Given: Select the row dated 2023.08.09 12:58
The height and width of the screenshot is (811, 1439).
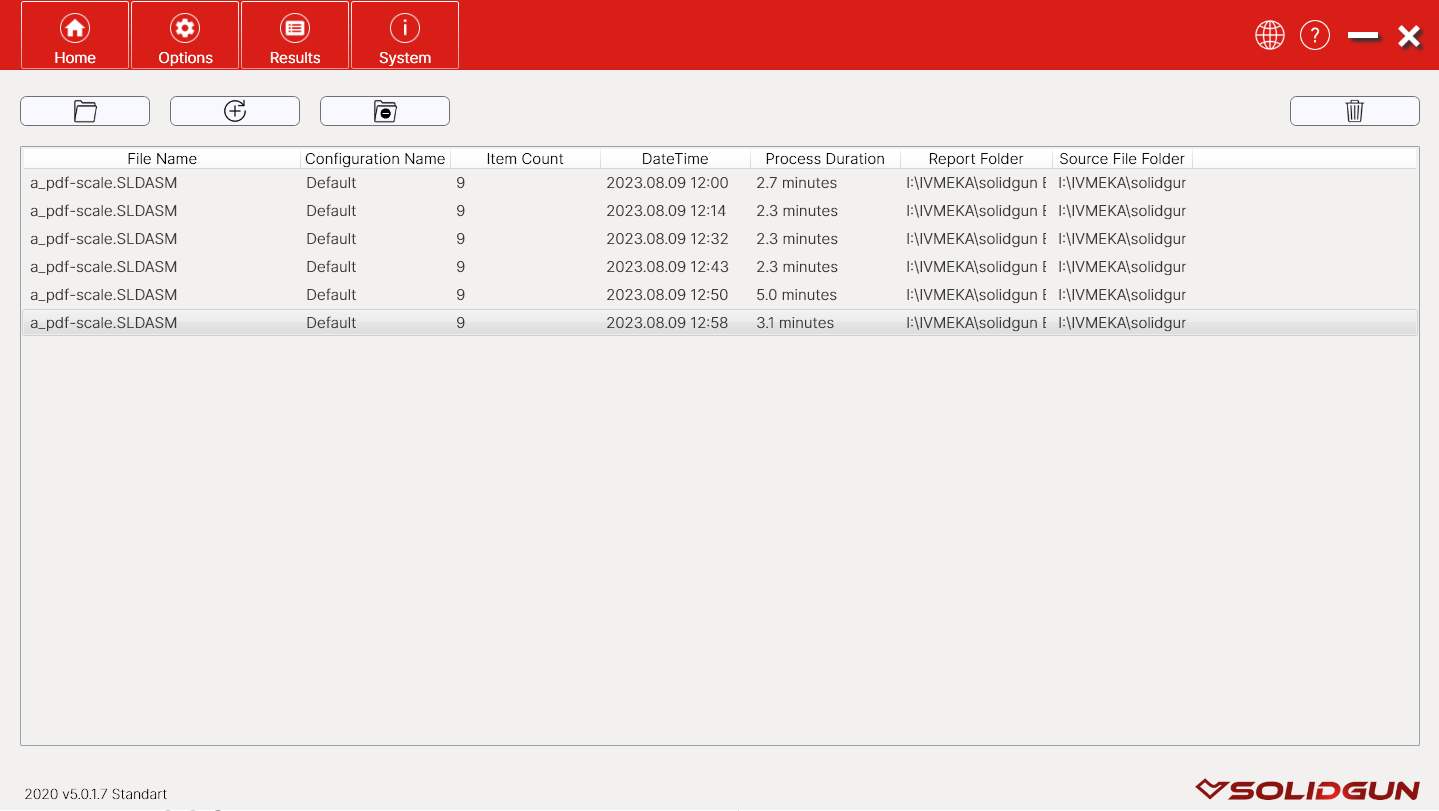Looking at the screenshot, I should click(720, 323).
